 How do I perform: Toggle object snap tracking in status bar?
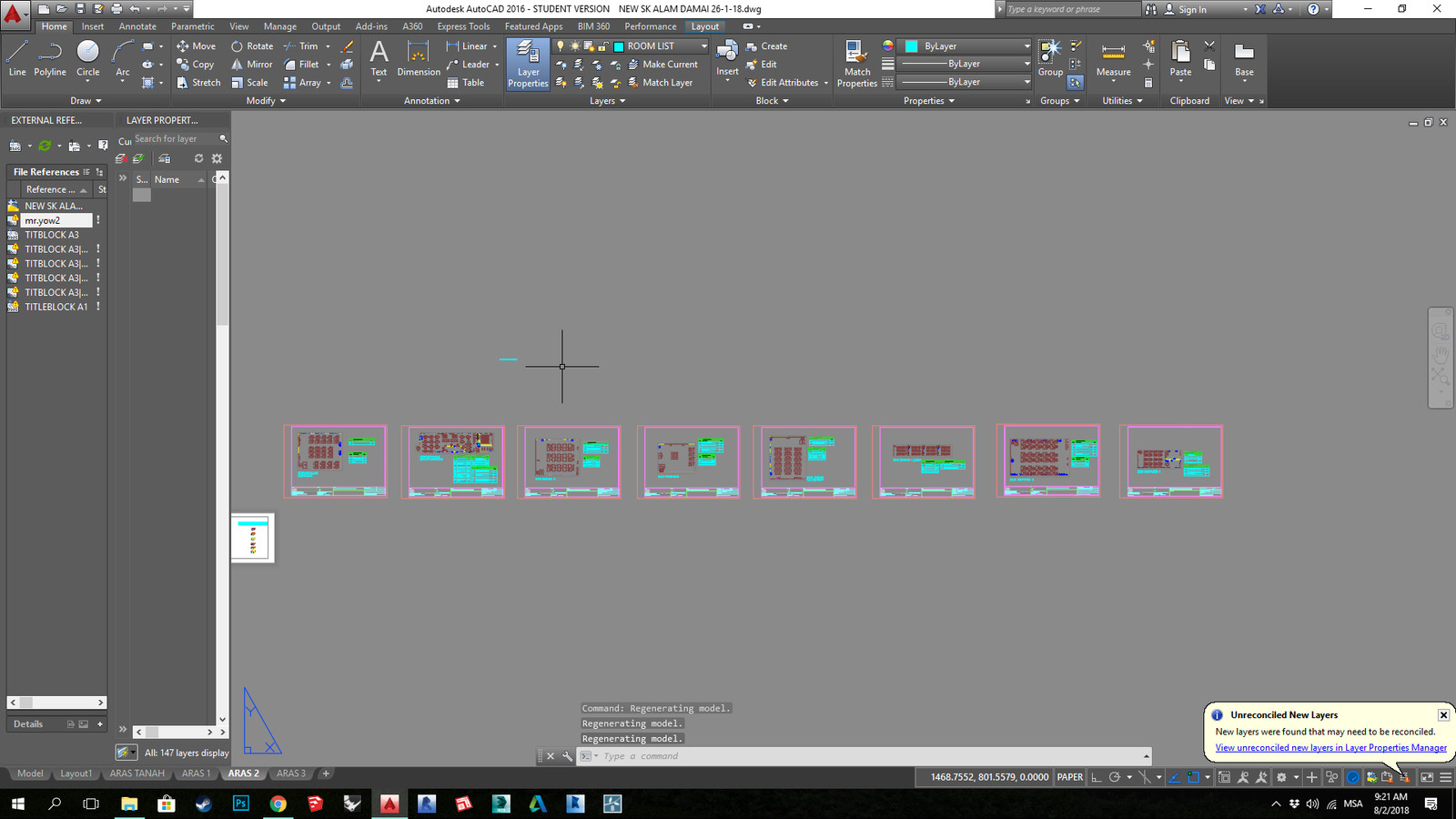click(x=1174, y=777)
